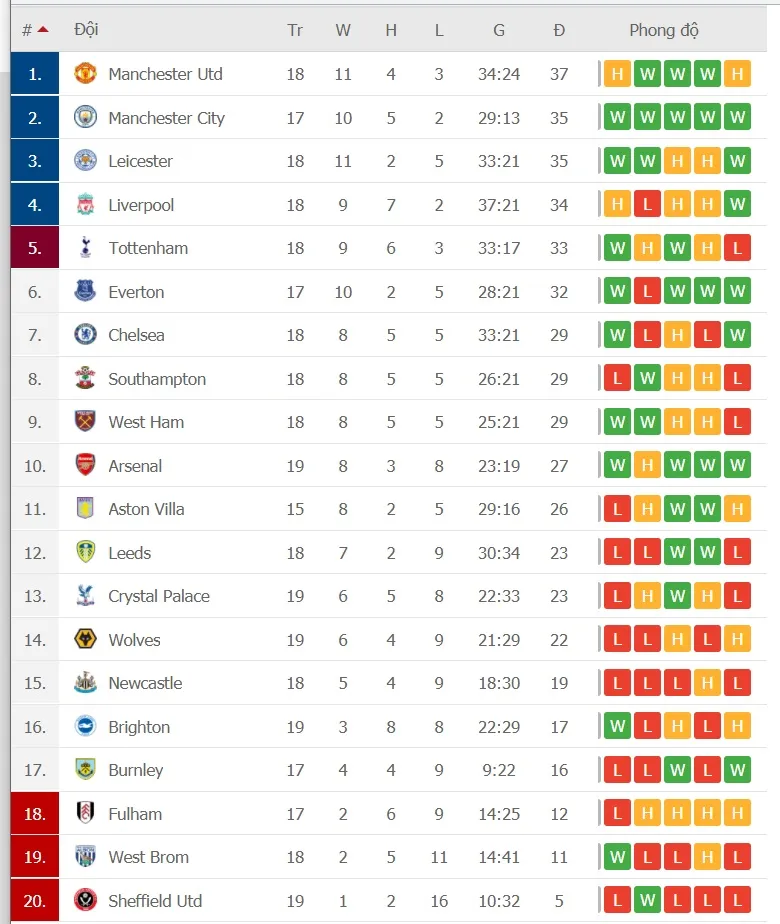Click the Manchester Utd club crest
The image size is (780, 924).
(x=86, y=74)
